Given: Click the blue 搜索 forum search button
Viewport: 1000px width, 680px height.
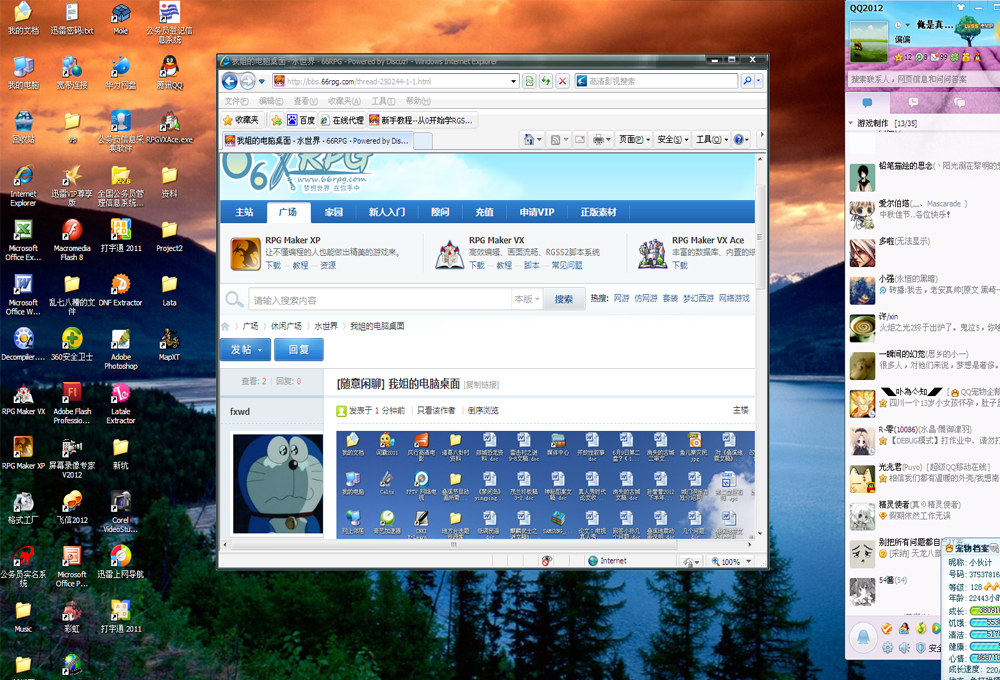Looking at the screenshot, I should pos(564,299).
